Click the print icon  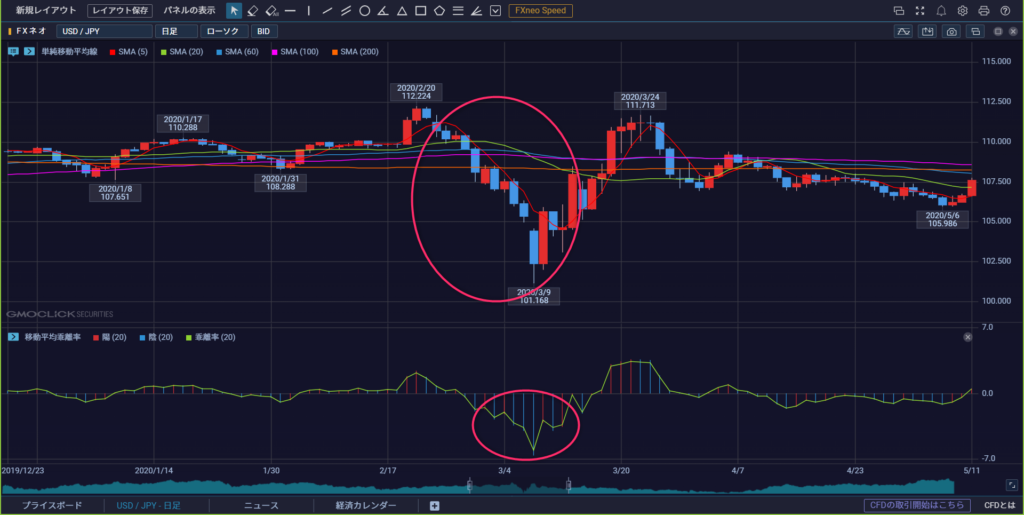(x=984, y=10)
